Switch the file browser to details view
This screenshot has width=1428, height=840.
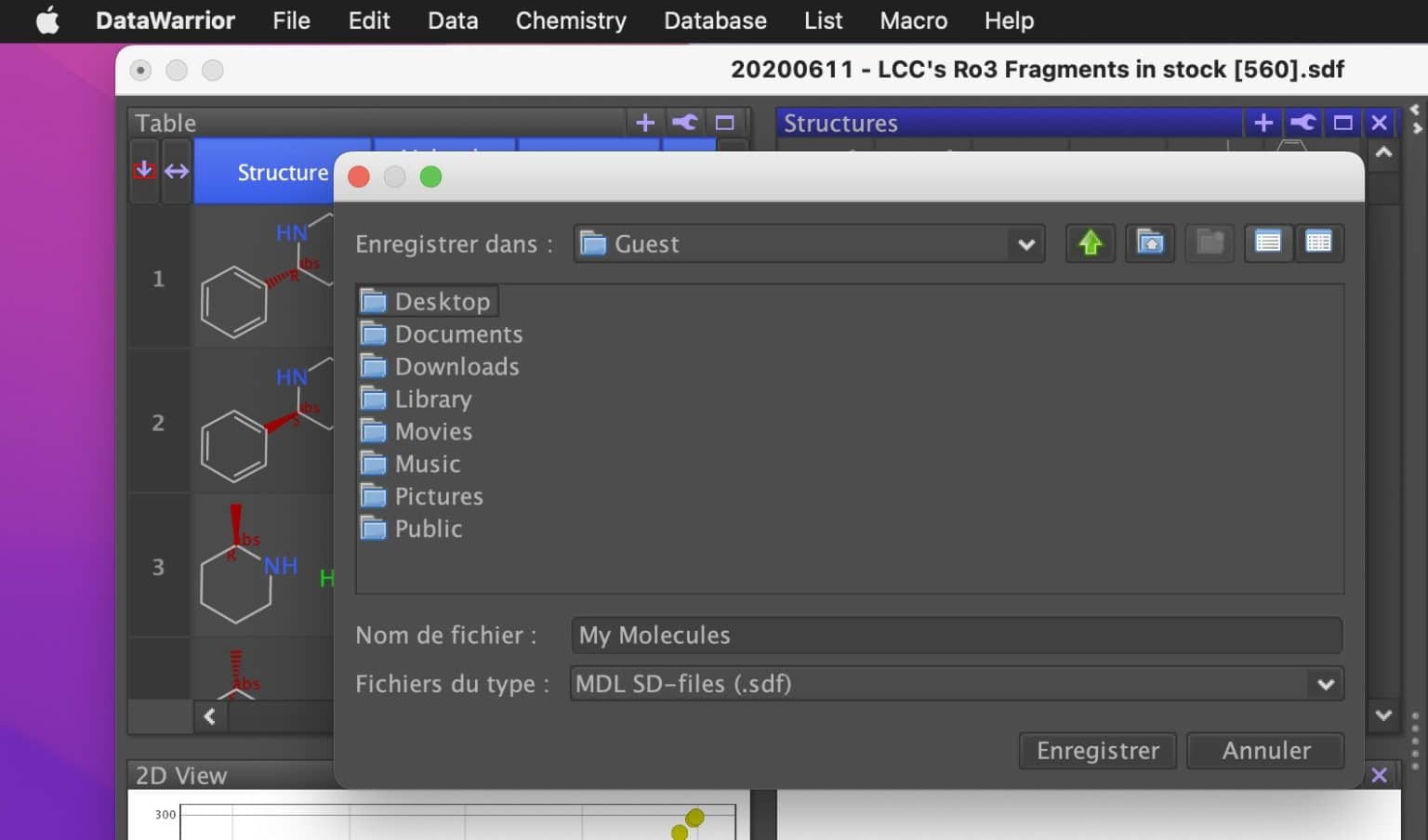(x=1318, y=243)
